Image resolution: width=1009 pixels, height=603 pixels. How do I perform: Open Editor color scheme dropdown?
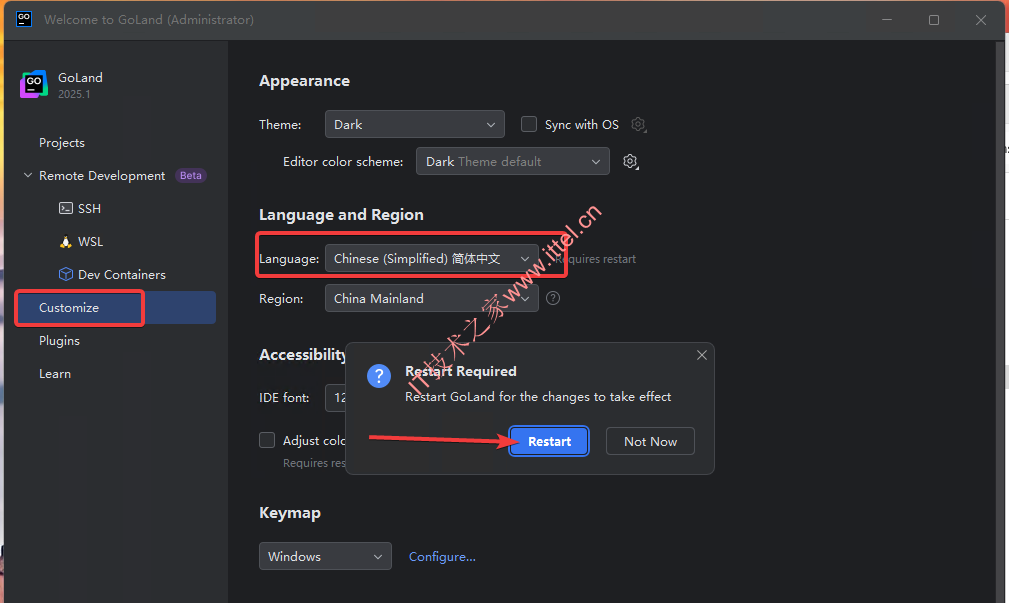[513, 162]
